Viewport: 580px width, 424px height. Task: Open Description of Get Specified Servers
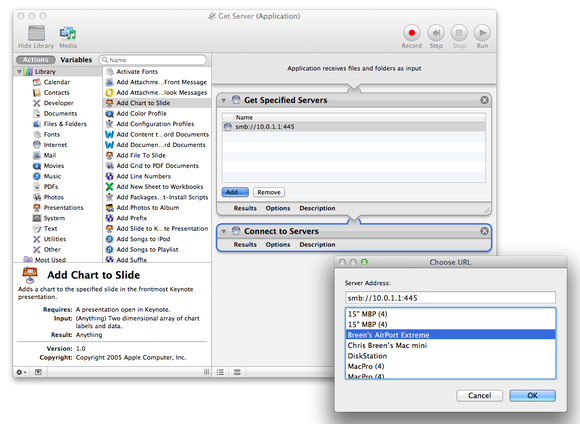[x=317, y=208]
